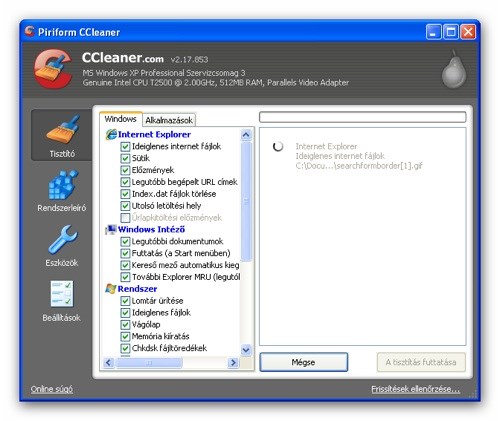Open the Rendszerleíró registry section
The width and height of the screenshot is (500, 421).
[x=62, y=191]
